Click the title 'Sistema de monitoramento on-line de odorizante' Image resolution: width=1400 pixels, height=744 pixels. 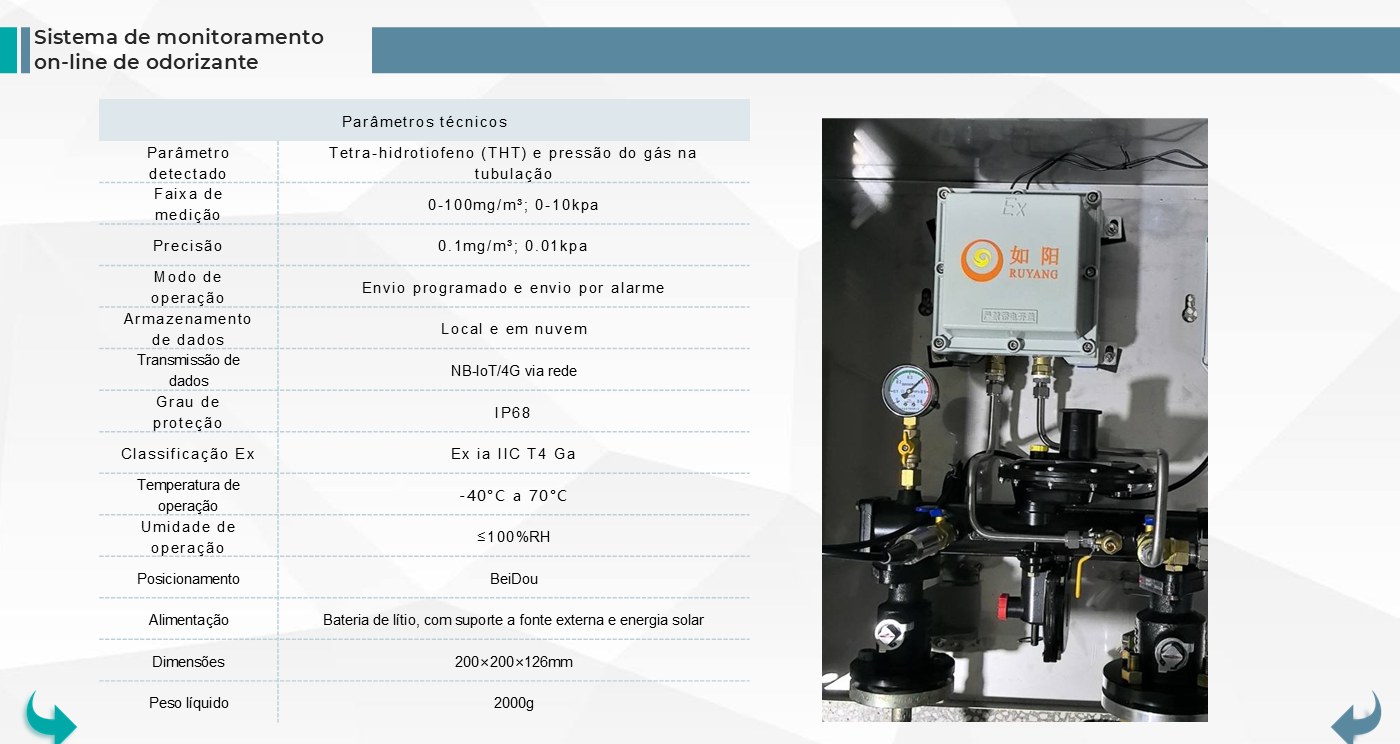coord(179,50)
